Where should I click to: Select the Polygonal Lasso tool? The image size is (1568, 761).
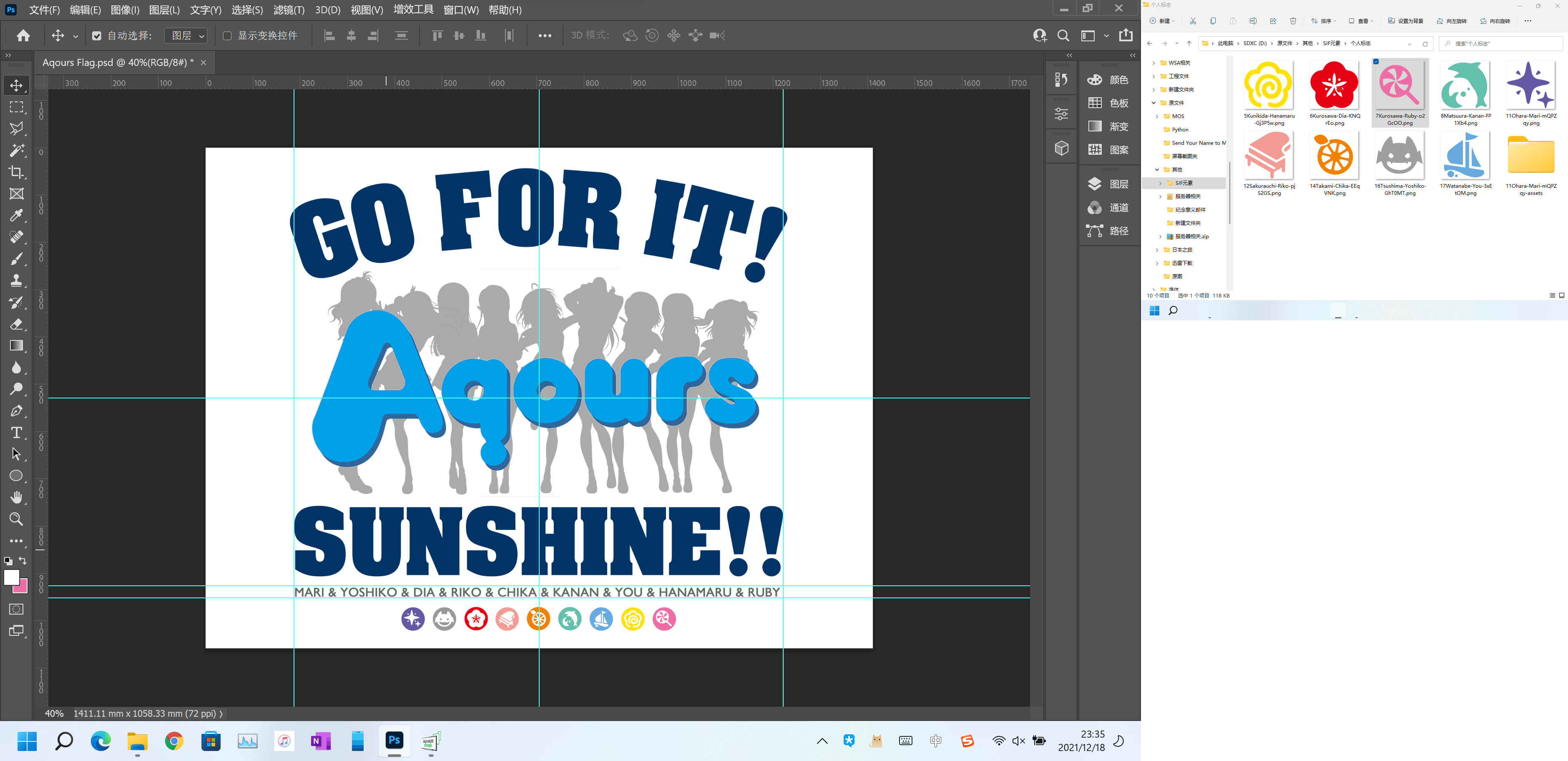coord(16,129)
